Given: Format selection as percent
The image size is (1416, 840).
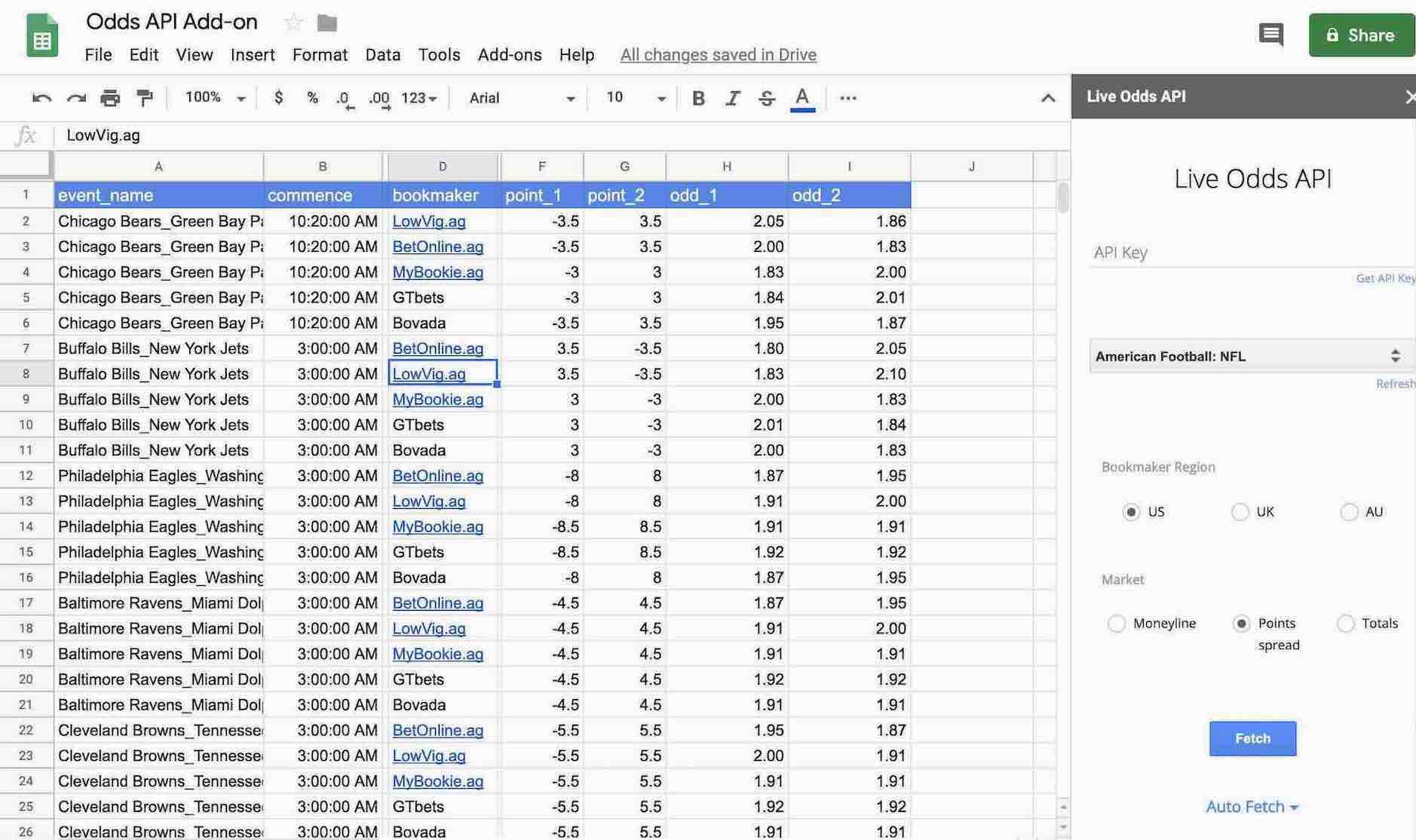Looking at the screenshot, I should [x=312, y=97].
